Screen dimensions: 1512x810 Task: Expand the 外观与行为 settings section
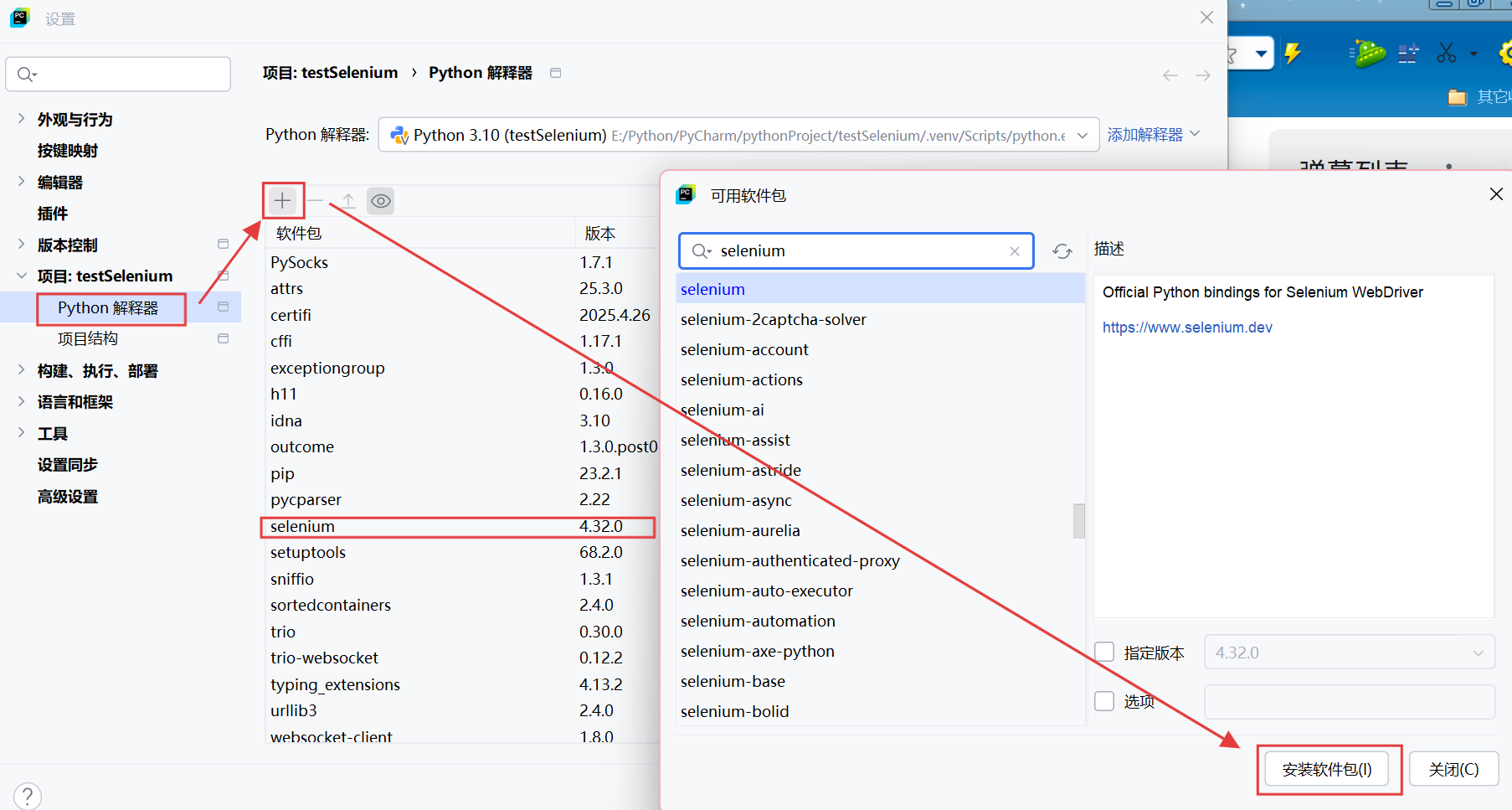[x=21, y=119]
